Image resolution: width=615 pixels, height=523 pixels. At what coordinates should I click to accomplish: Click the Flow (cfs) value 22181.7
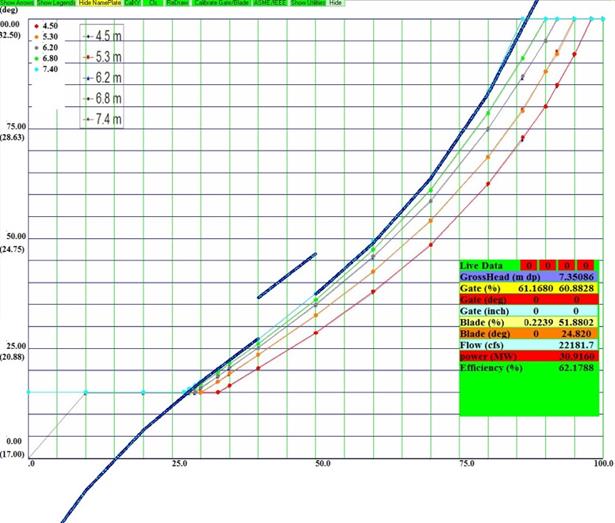574,346
